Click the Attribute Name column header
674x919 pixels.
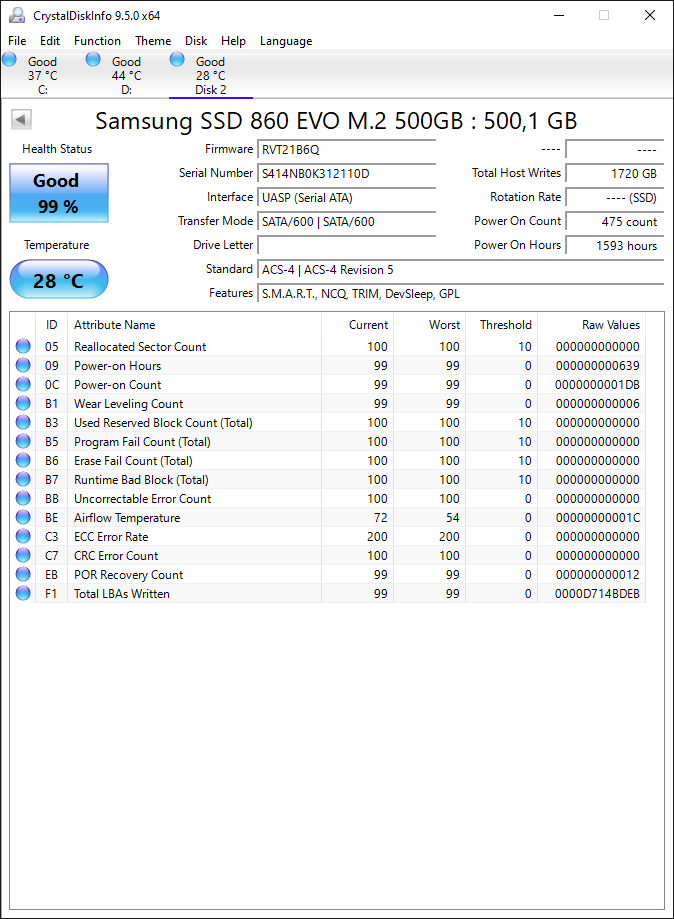[194, 325]
